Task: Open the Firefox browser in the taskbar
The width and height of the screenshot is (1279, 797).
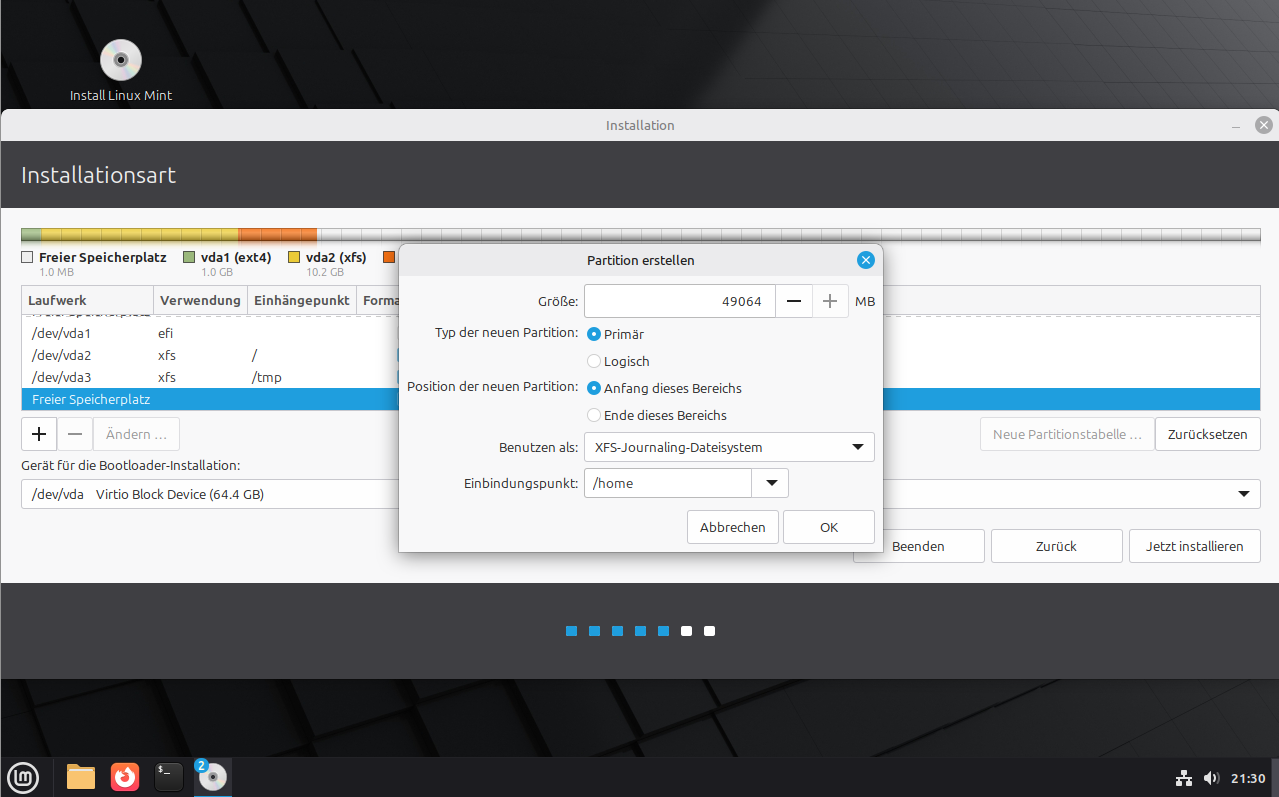Action: coord(125,776)
